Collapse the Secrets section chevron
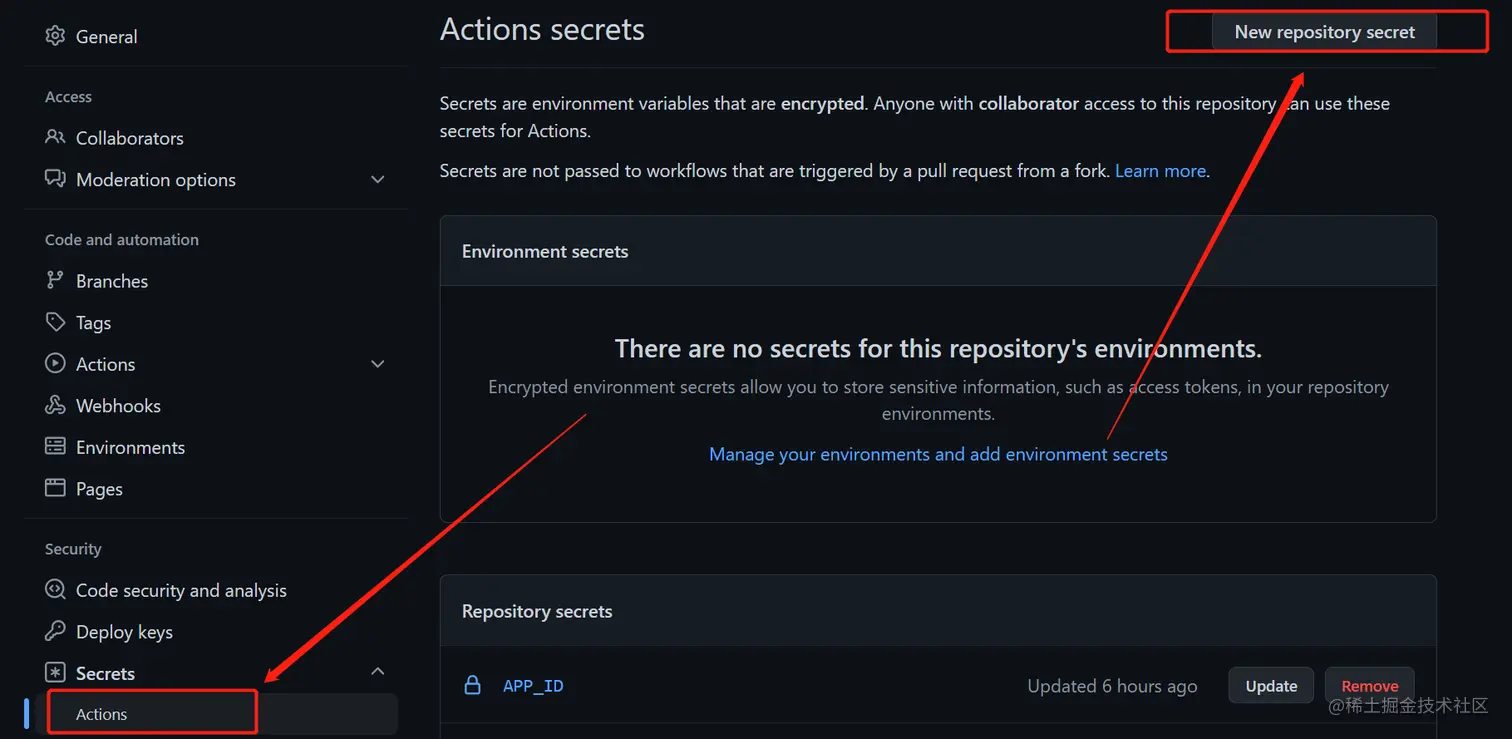This screenshot has height=739, width=1512. point(378,672)
